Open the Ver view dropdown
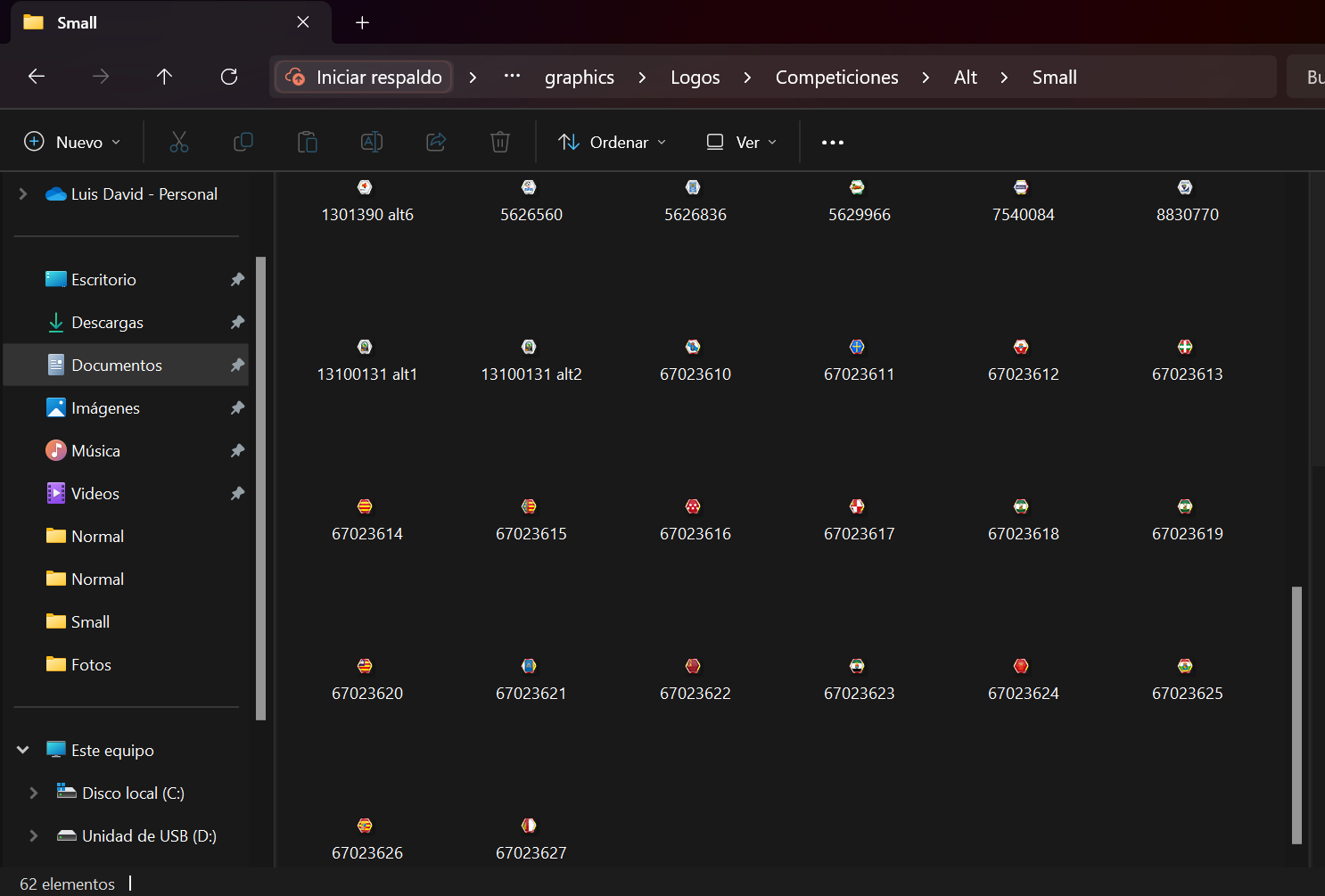Screen dimensions: 1325x896 (x=742, y=142)
